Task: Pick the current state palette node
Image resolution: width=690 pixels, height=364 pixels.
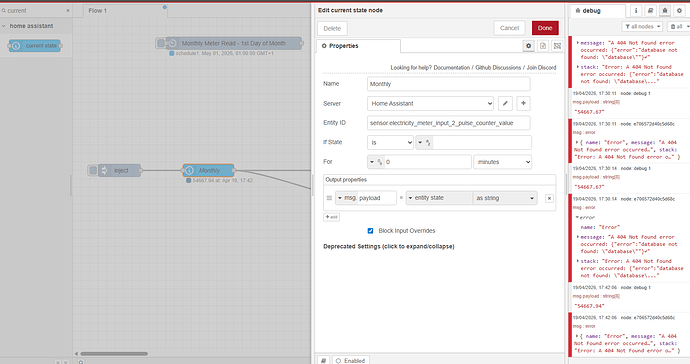Action: (35, 45)
